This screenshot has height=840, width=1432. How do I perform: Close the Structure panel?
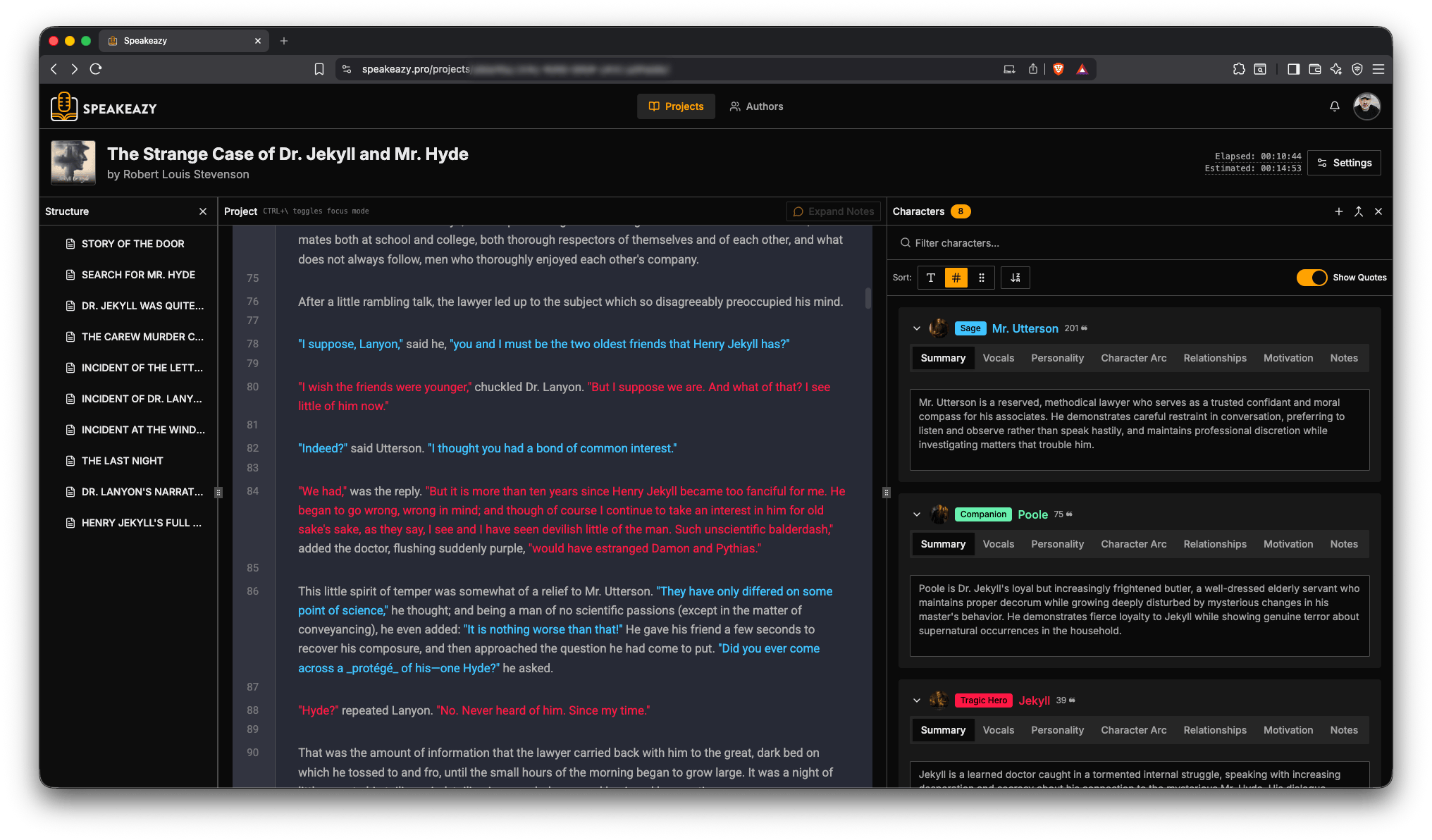(203, 211)
